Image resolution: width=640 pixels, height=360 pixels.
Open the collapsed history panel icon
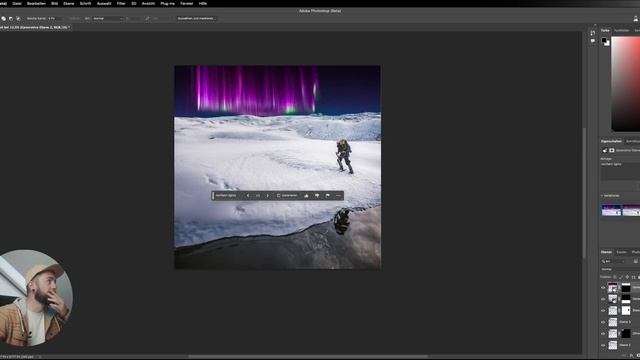[593, 33]
